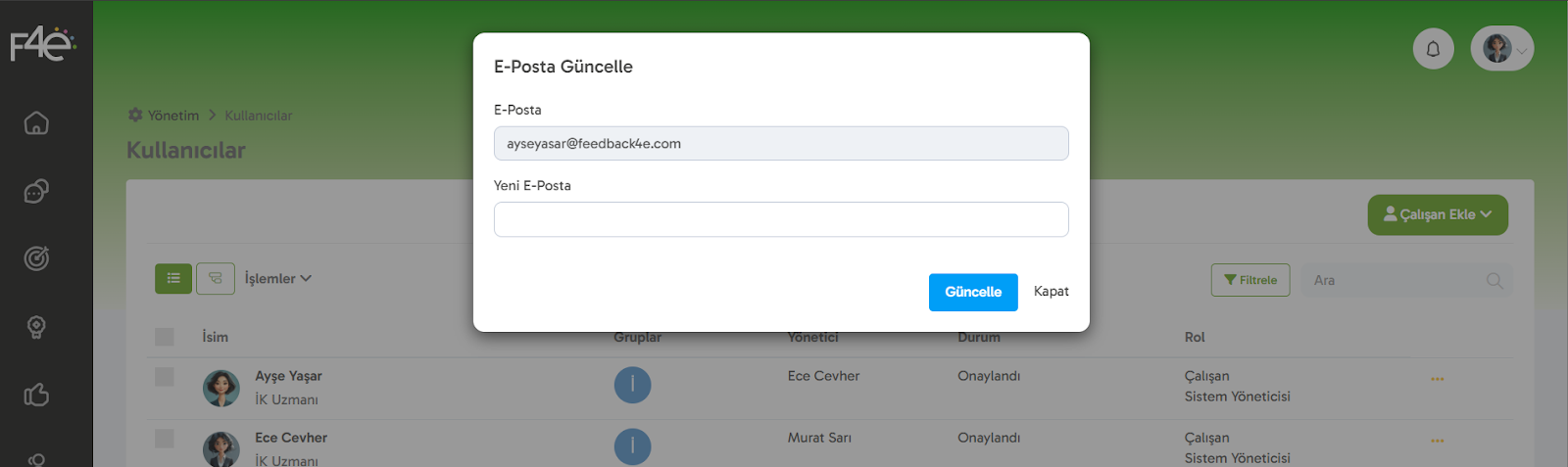The height and width of the screenshot is (467, 1568).
Task: Open the home icon in sidebar
Action: (36, 123)
